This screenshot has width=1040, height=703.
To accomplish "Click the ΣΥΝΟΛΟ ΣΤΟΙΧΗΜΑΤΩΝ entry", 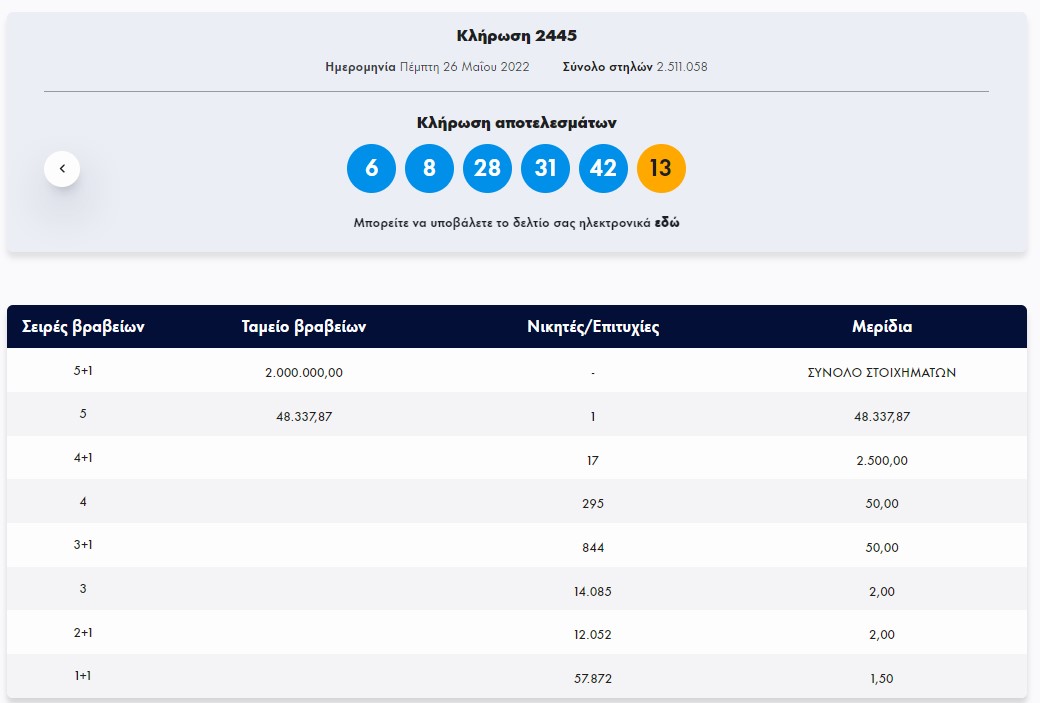I will click(x=881, y=371).
